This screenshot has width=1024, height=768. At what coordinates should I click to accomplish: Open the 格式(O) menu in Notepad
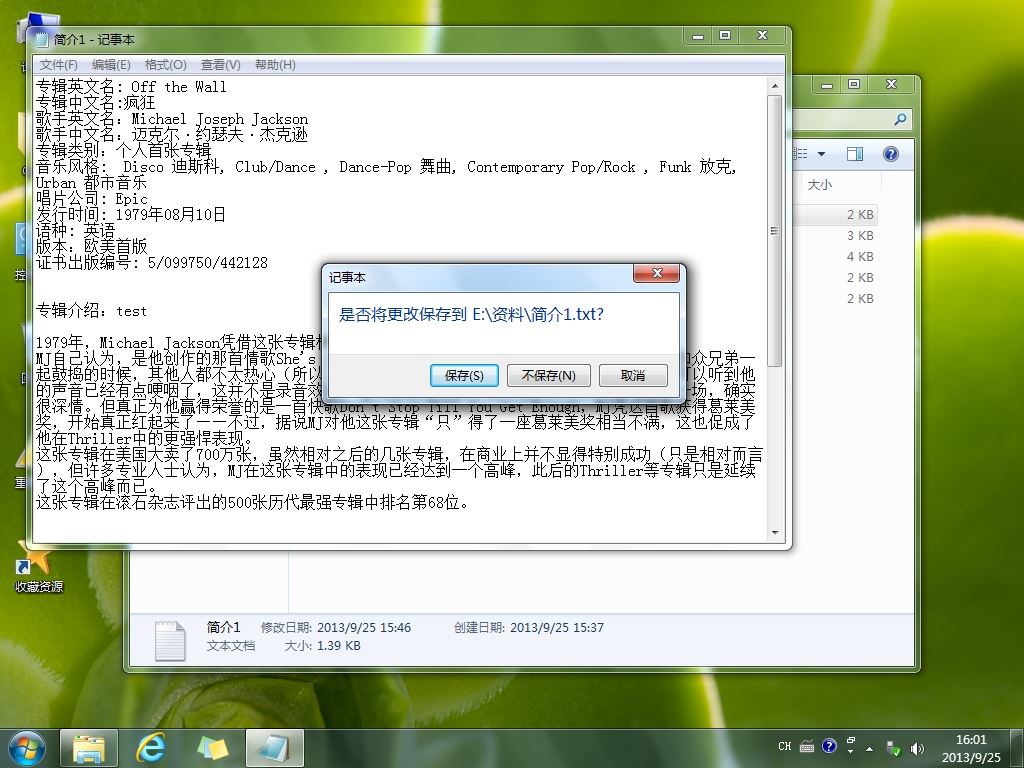[165, 65]
